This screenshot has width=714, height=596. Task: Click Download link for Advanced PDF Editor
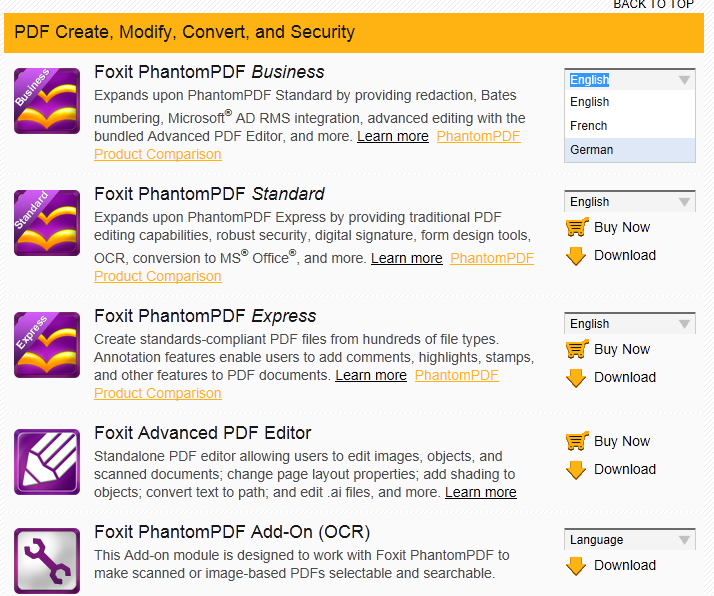pos(624,469)
